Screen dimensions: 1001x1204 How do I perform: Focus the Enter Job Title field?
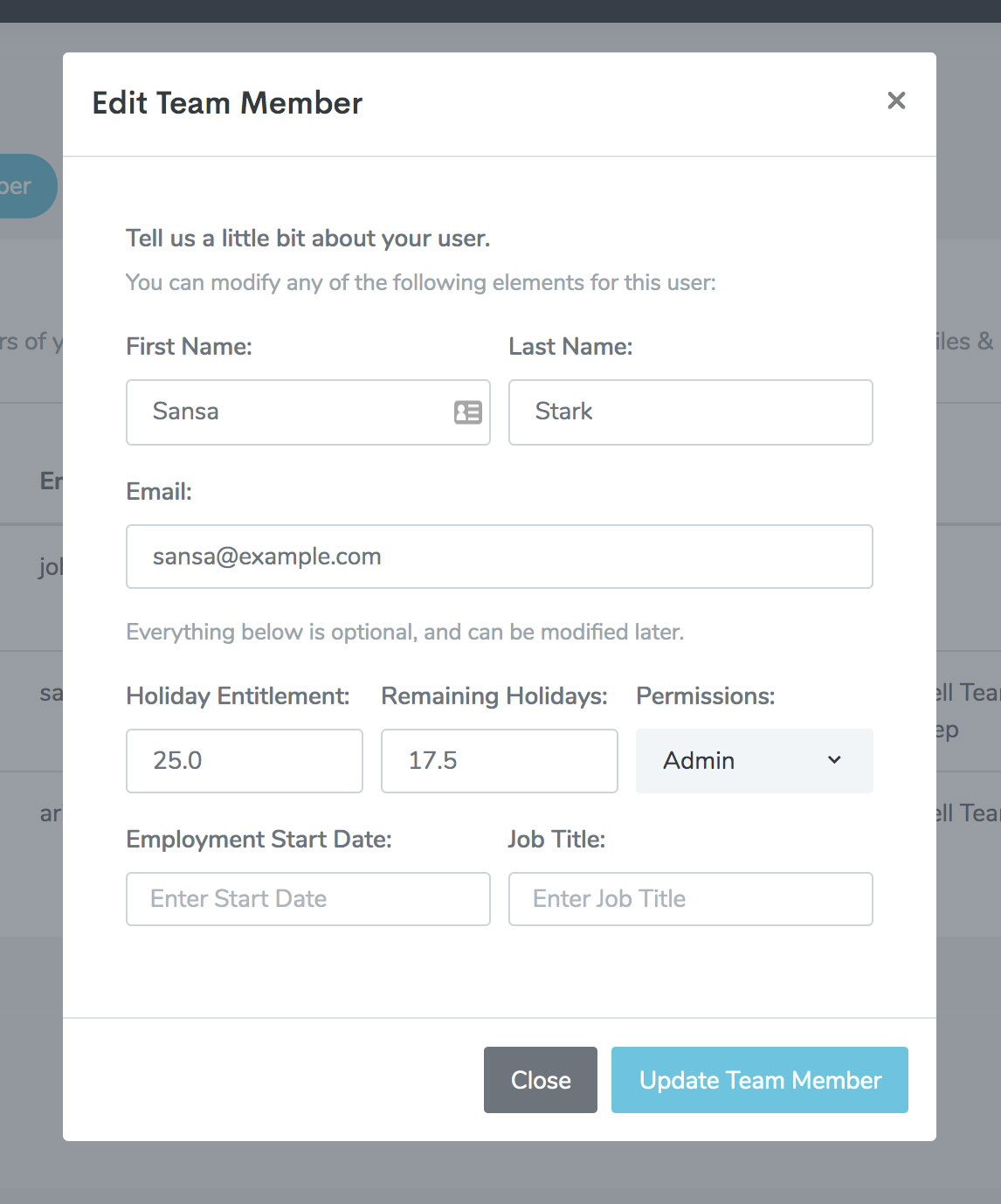[x=691, y=899]
